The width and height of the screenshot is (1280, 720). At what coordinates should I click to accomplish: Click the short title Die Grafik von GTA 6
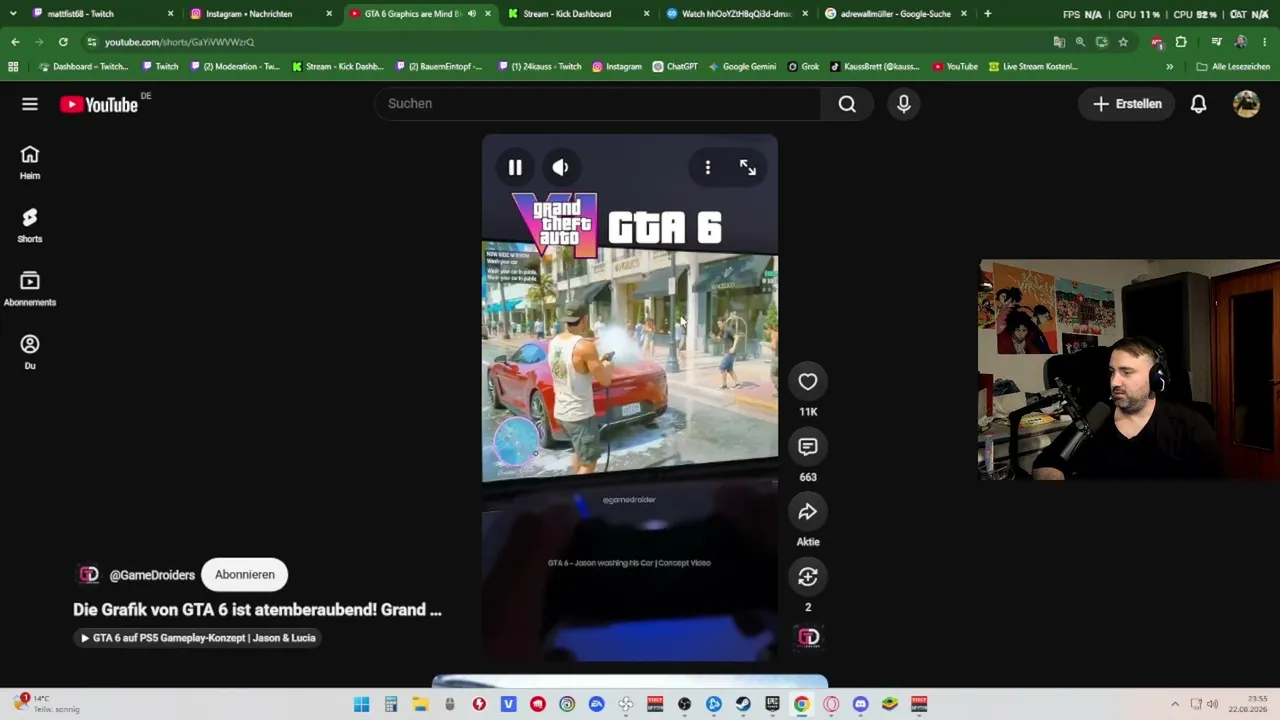257,610
